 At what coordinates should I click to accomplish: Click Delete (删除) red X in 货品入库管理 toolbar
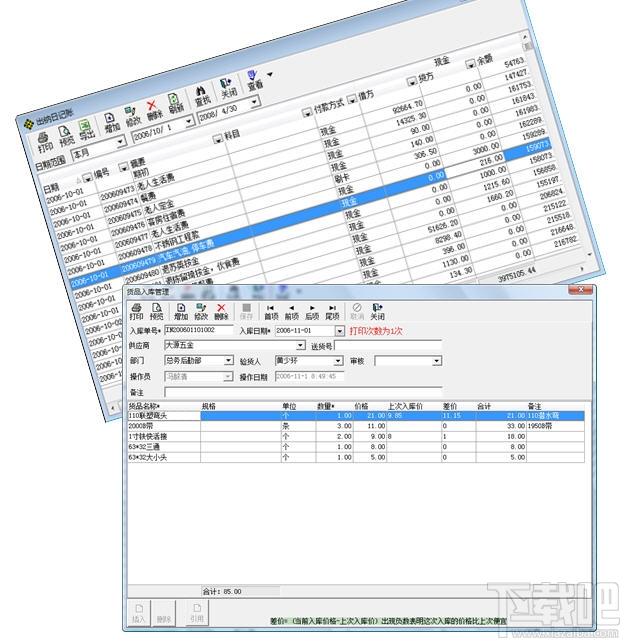tap(221, 312)
